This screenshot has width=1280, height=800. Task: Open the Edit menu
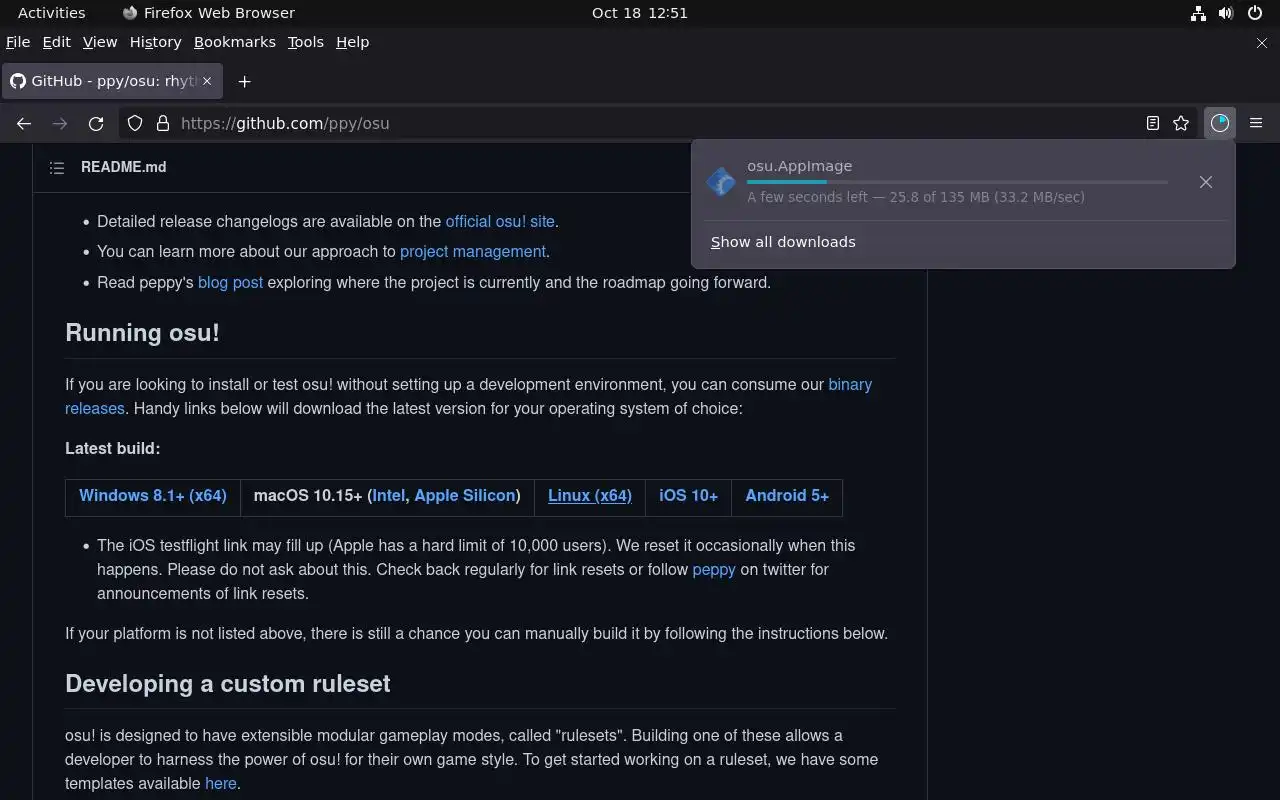(x=56, y=42)
